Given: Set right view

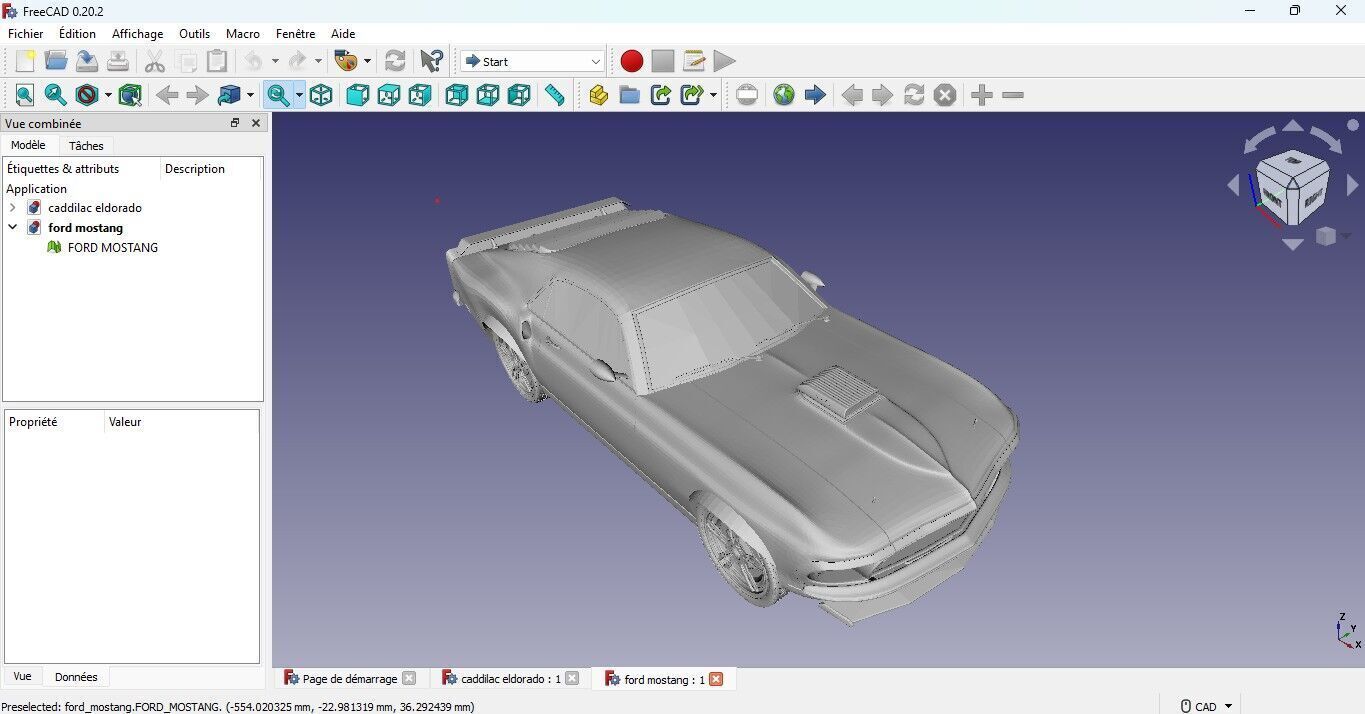Looking at the screenshot, I should (420, 95).
